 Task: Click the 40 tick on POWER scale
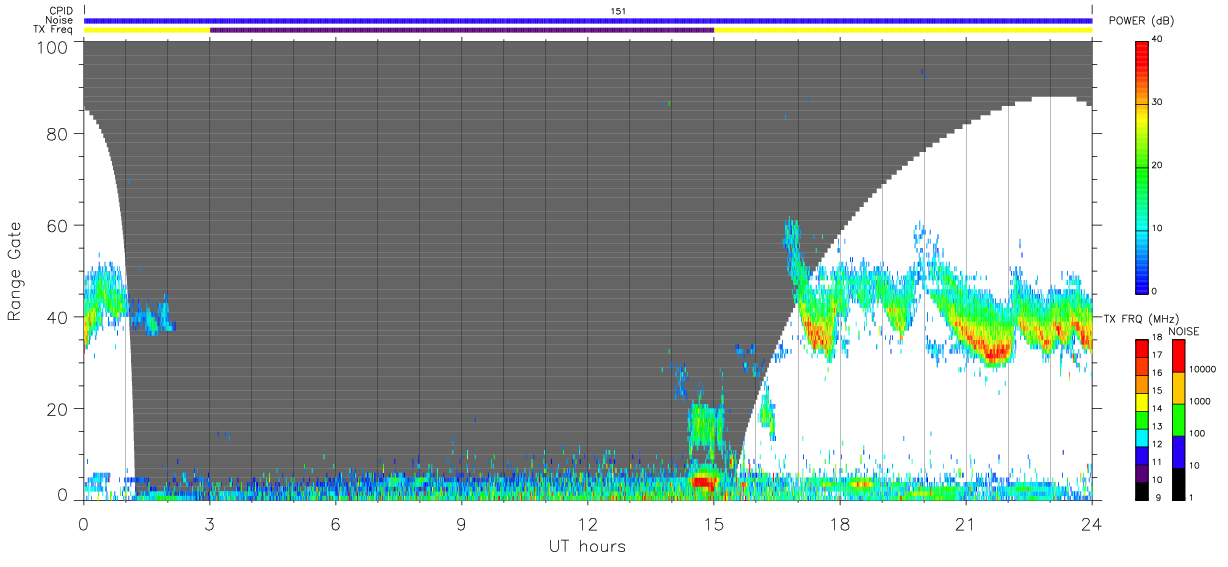pyautogui.click(x=1159, y=40)
